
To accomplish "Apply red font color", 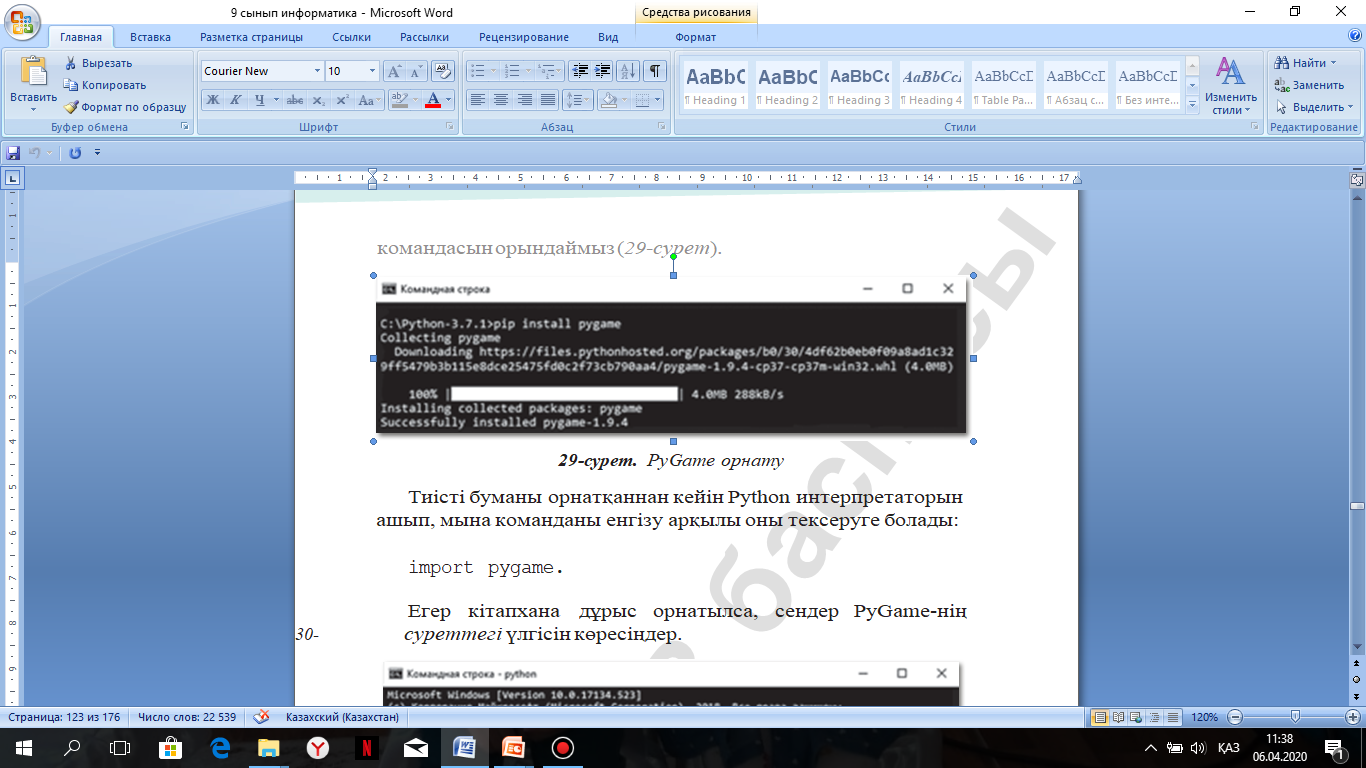I will pyautogui.click(x=433, y=100).
